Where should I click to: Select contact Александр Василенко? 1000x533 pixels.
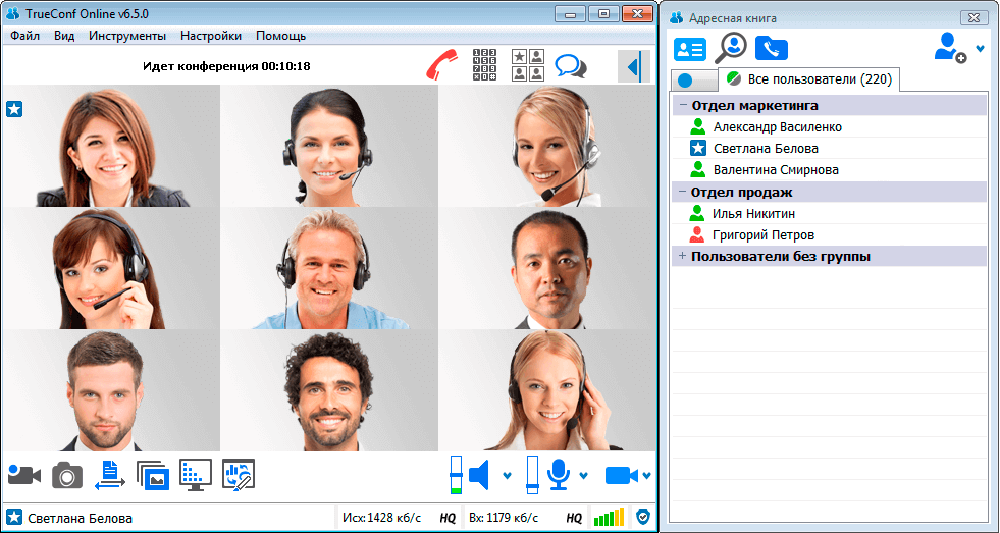coord(777,127)
